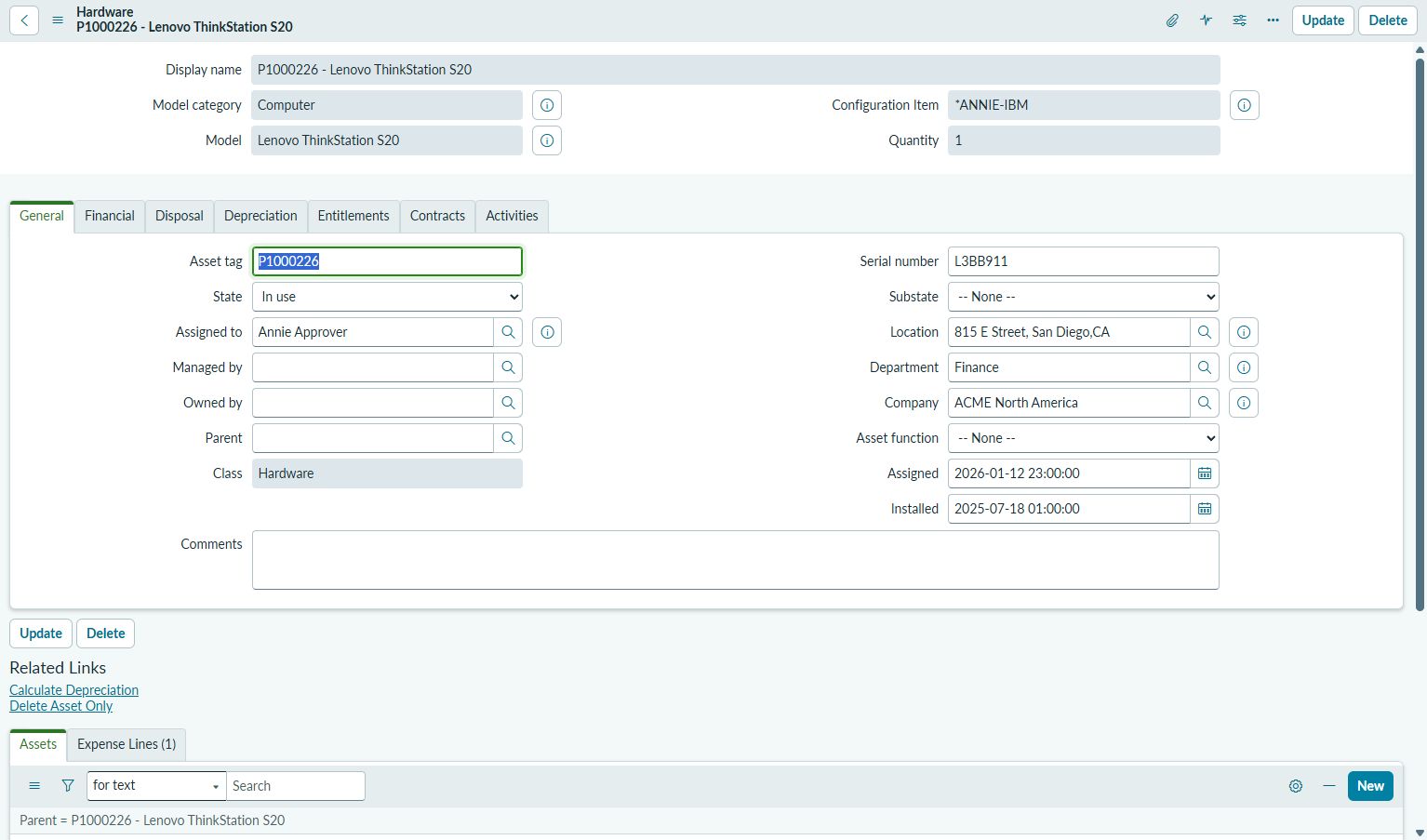Image resolution: width=1427 pixels, height=840 pixels.
Task: Click the Delete button in the header
Action: pyautogui.click(x=1388, y=20)
